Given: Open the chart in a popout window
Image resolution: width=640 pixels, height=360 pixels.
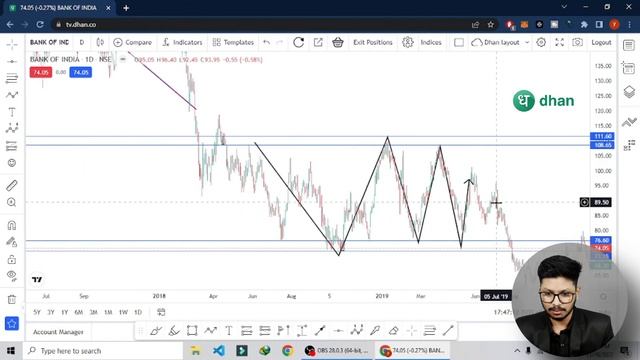Looking at the screenshot, I should point(318,42).
